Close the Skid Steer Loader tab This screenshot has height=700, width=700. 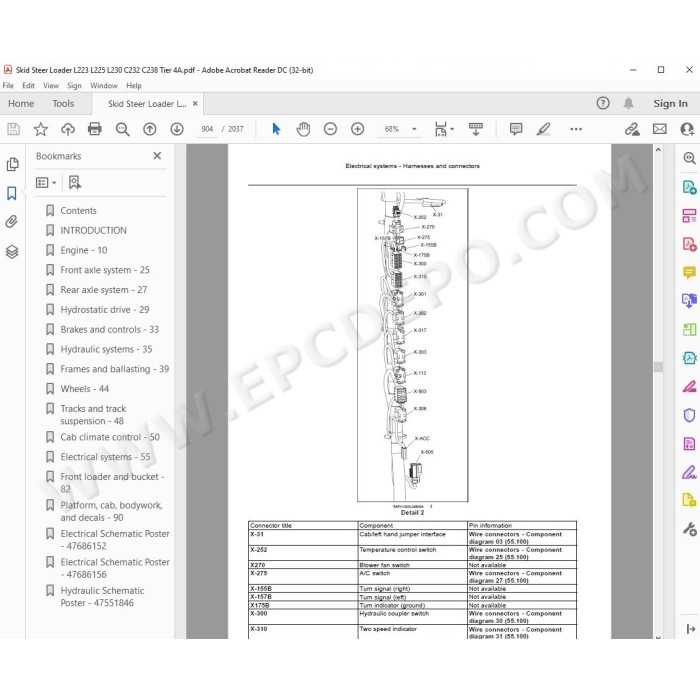tap(195, 104)
